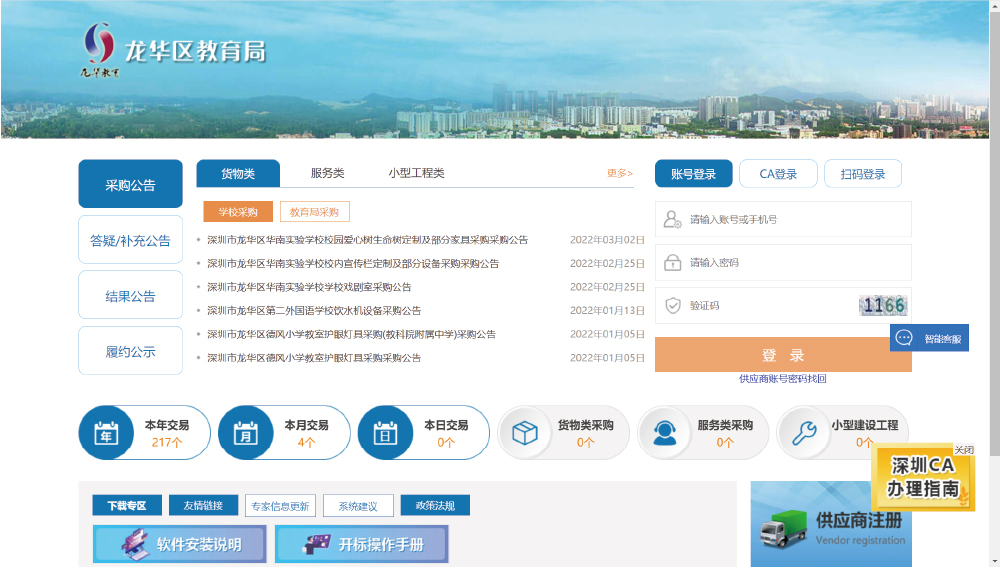
Task: Switch to the 服务类 tab
Action: point(327,173)
